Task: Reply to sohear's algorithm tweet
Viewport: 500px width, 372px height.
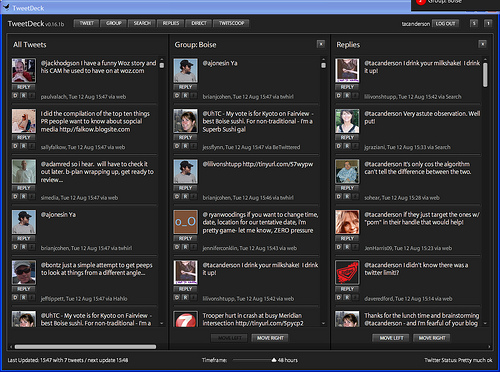Action: click(x=347, y=188)
